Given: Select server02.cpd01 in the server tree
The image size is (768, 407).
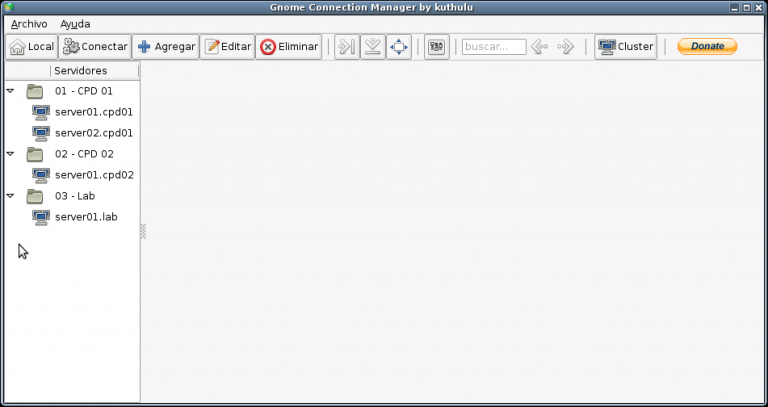Looking at the screenshot, I should pyautogui.click(x=93, y=133).
